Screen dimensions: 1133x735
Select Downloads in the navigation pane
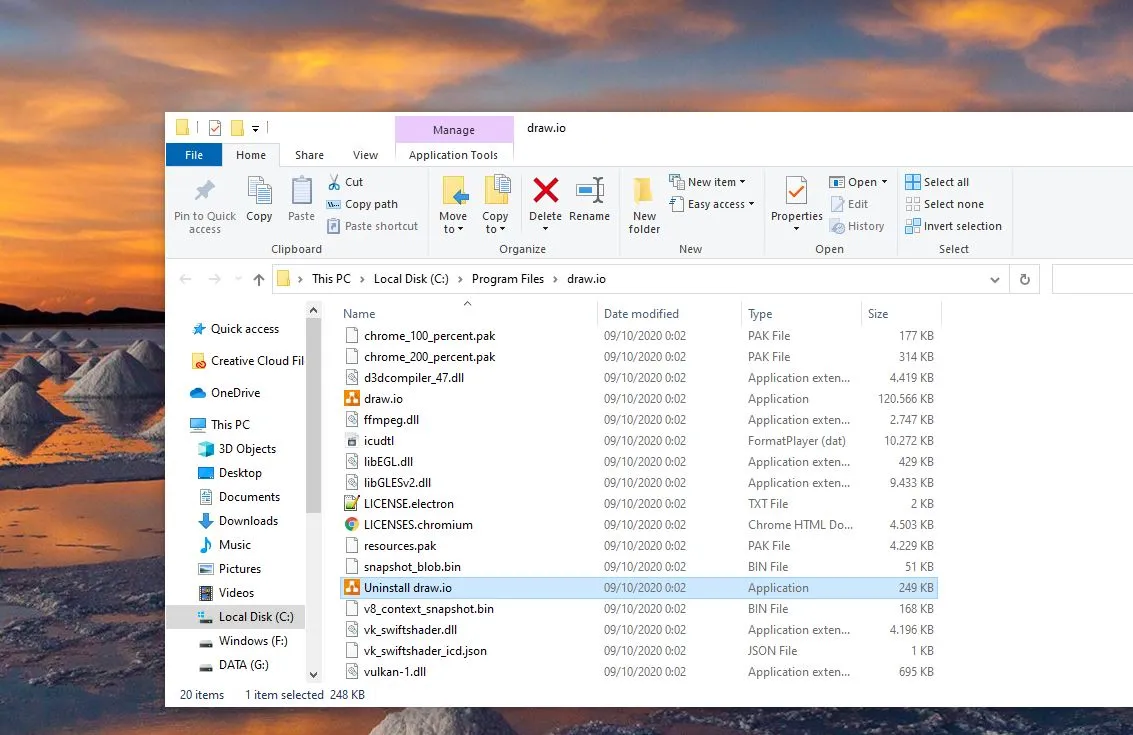pyautogui.click(x=248, y=521)
